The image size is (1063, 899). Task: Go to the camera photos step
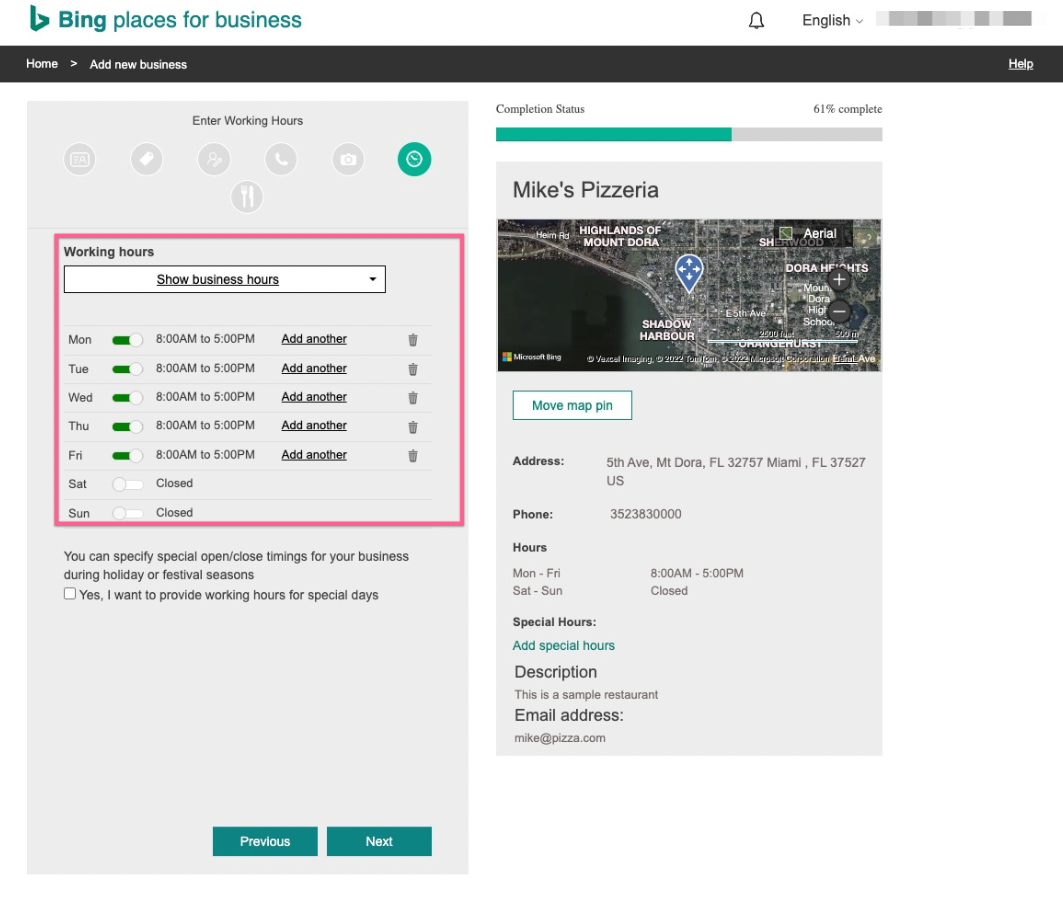click(348, 159)
